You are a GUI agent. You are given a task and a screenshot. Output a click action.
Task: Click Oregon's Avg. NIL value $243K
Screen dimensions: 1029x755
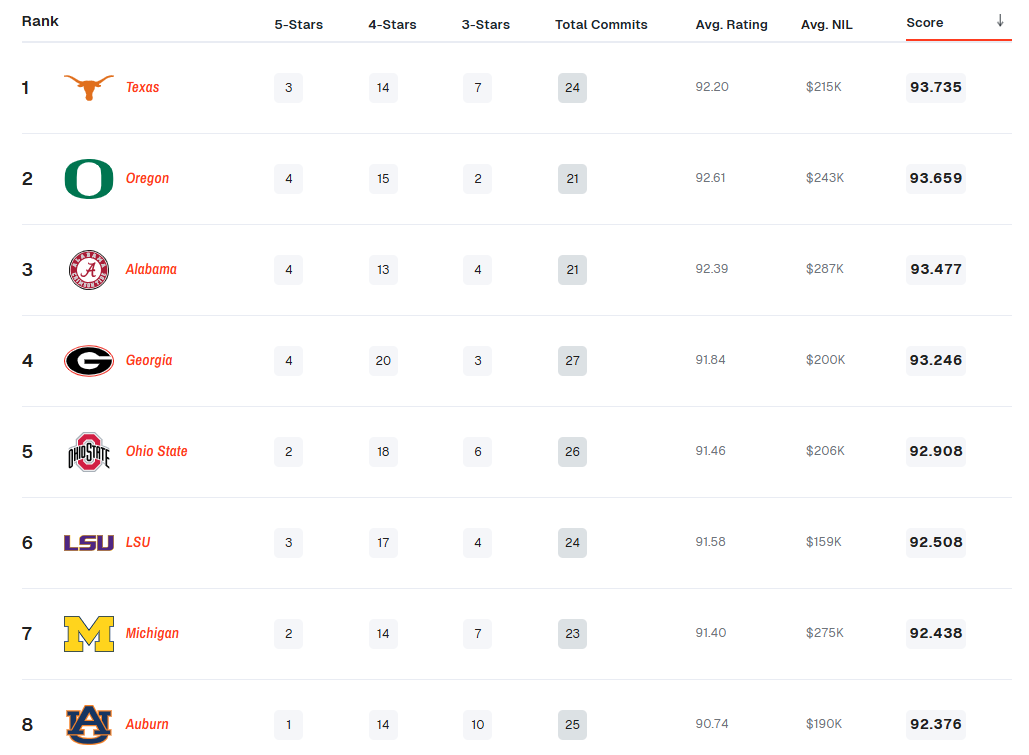[825, 178]
